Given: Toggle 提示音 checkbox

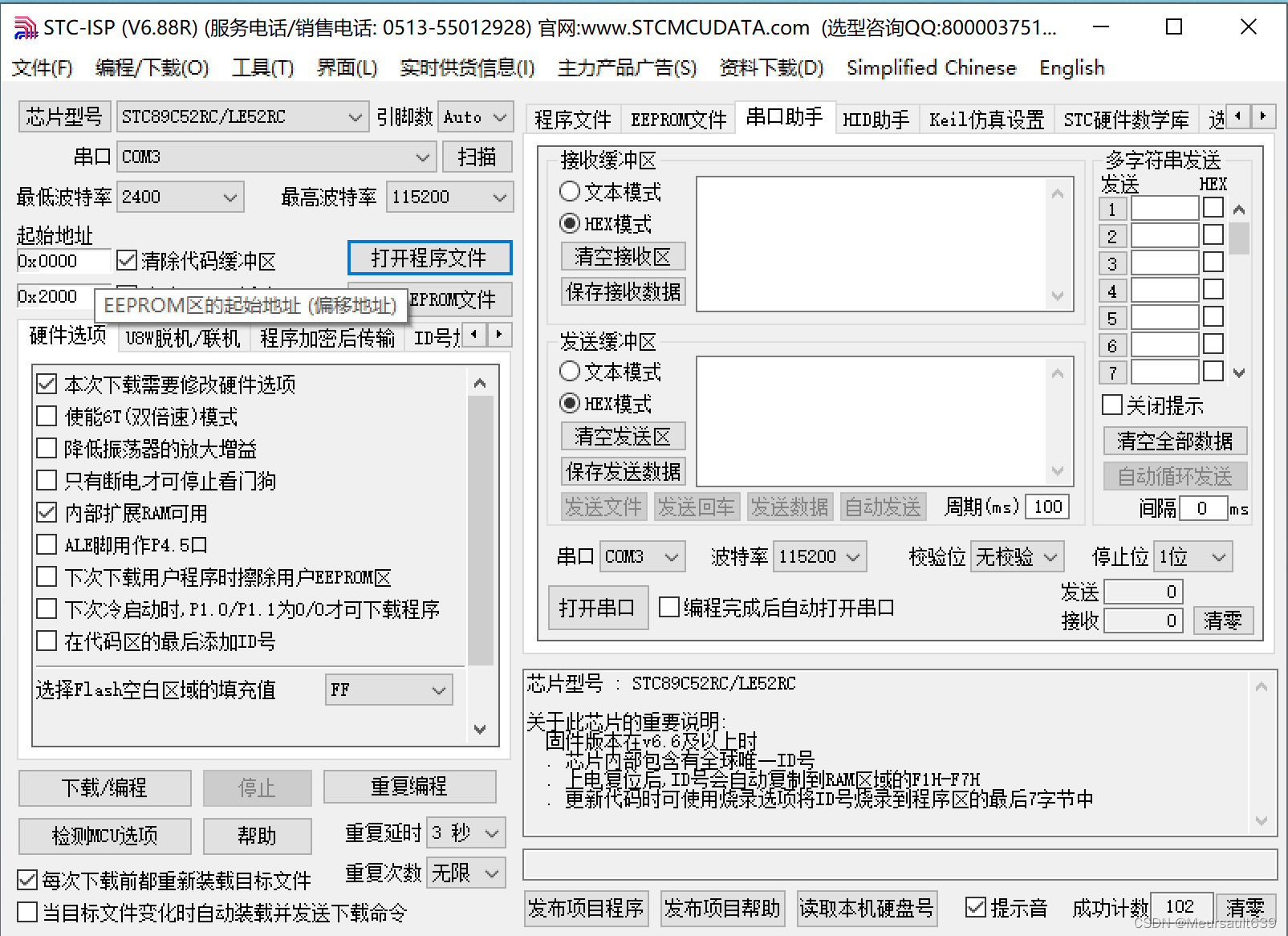Looking at the screenshot, I should coord(976,908).
